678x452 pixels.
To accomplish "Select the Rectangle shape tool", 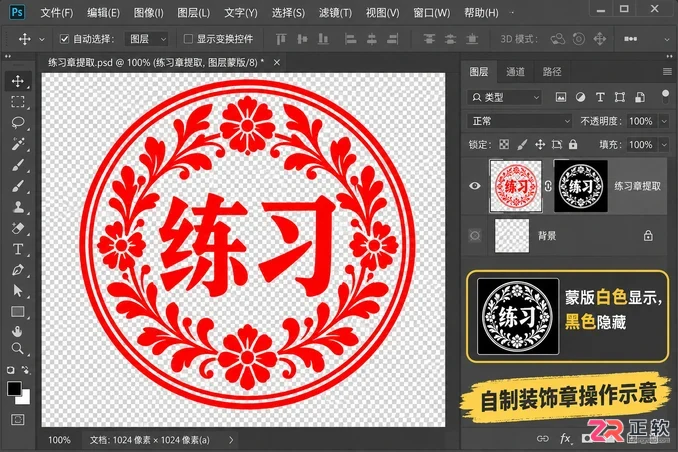I will (18, 311).
